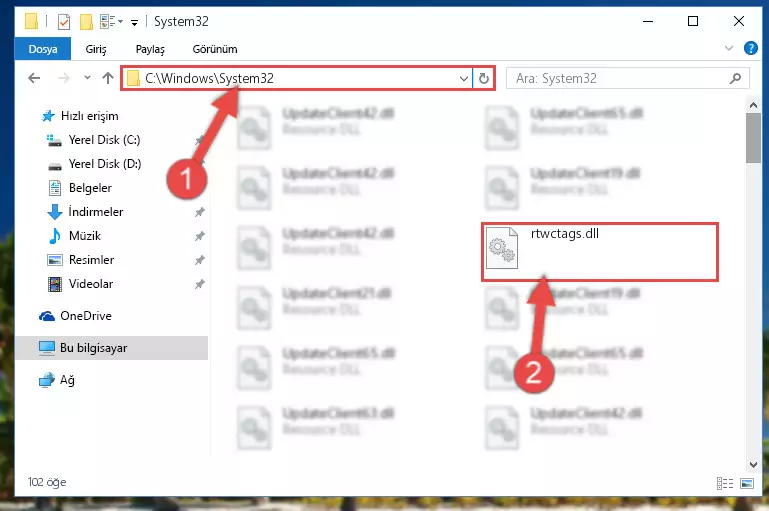
Task: Open Yerel Disk (C:) in sidebar
Action: (x=104, y=140)
